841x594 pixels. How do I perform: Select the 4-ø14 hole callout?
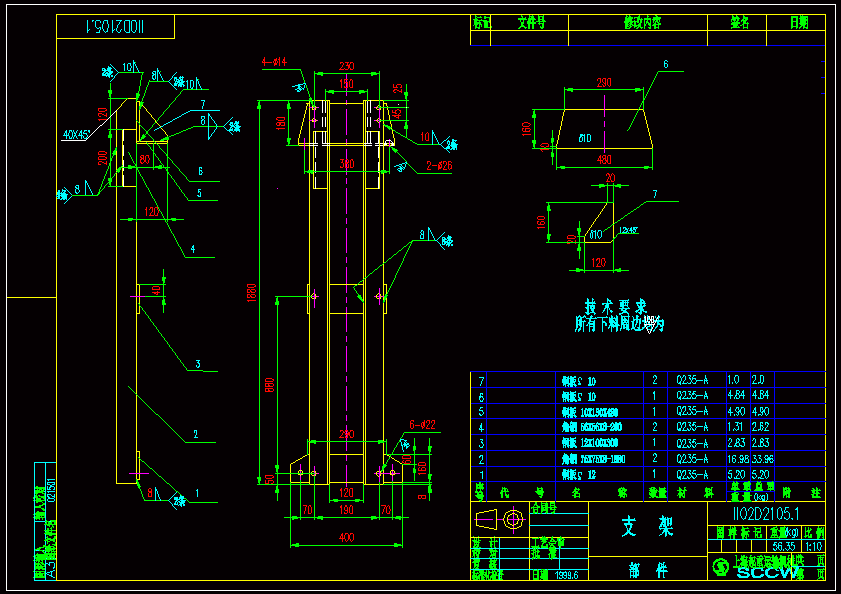click(274, 62)
